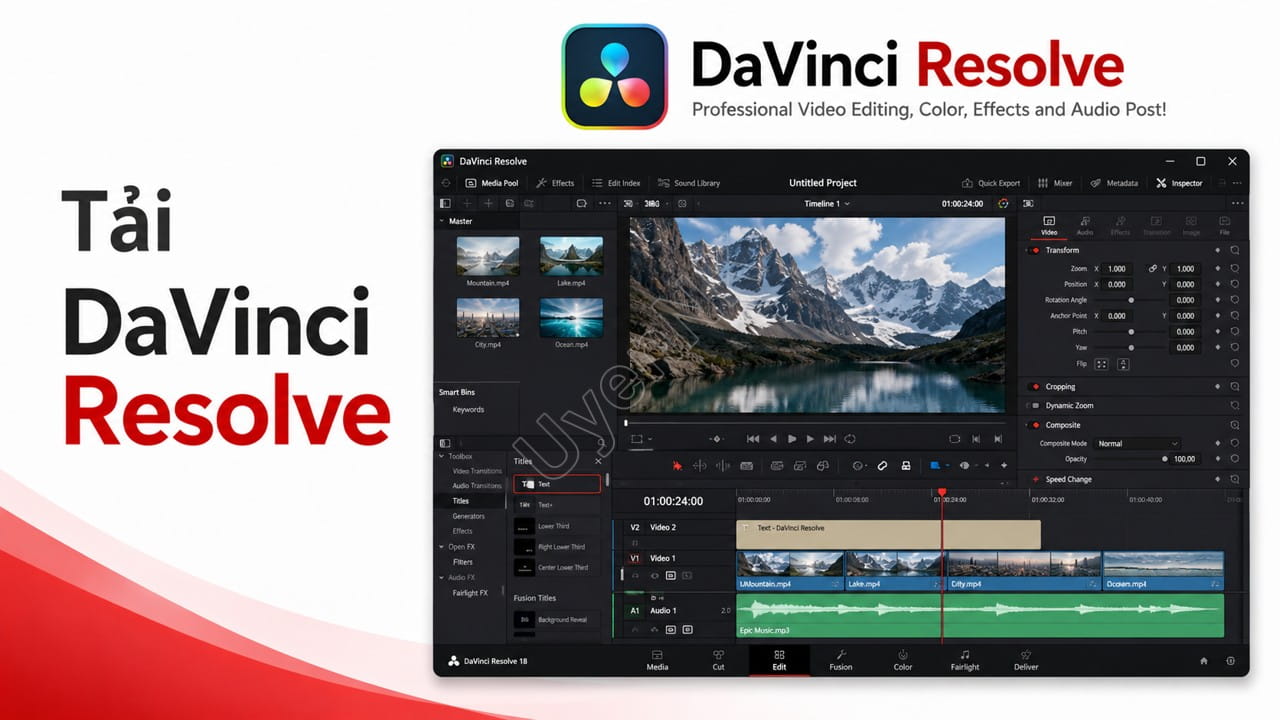
Task: Close the Titles panel with X
Action: click(x=598, y=461)
